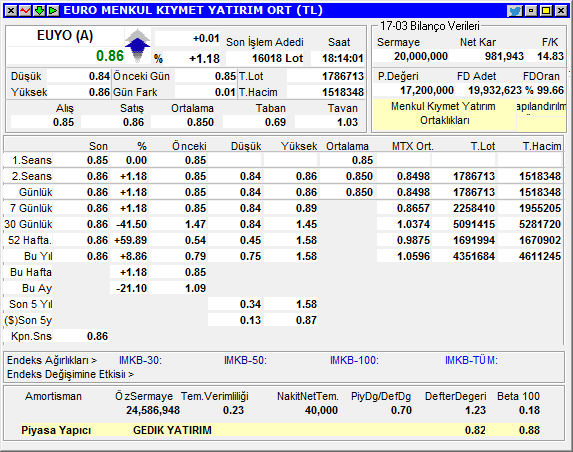Select the Kpn.Sns row label
Image resolution: width=573 pixels, height=452 pixels.
[31, 336]
